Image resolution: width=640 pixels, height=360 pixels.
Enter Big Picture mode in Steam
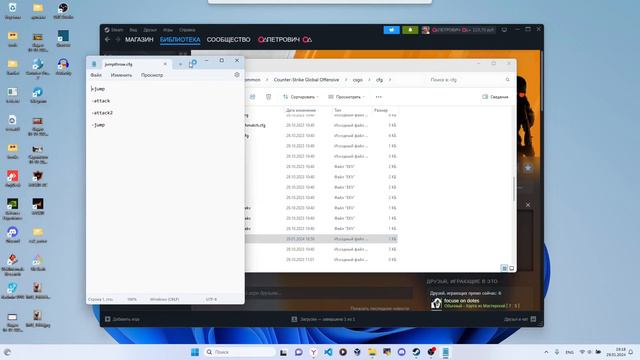504,30
